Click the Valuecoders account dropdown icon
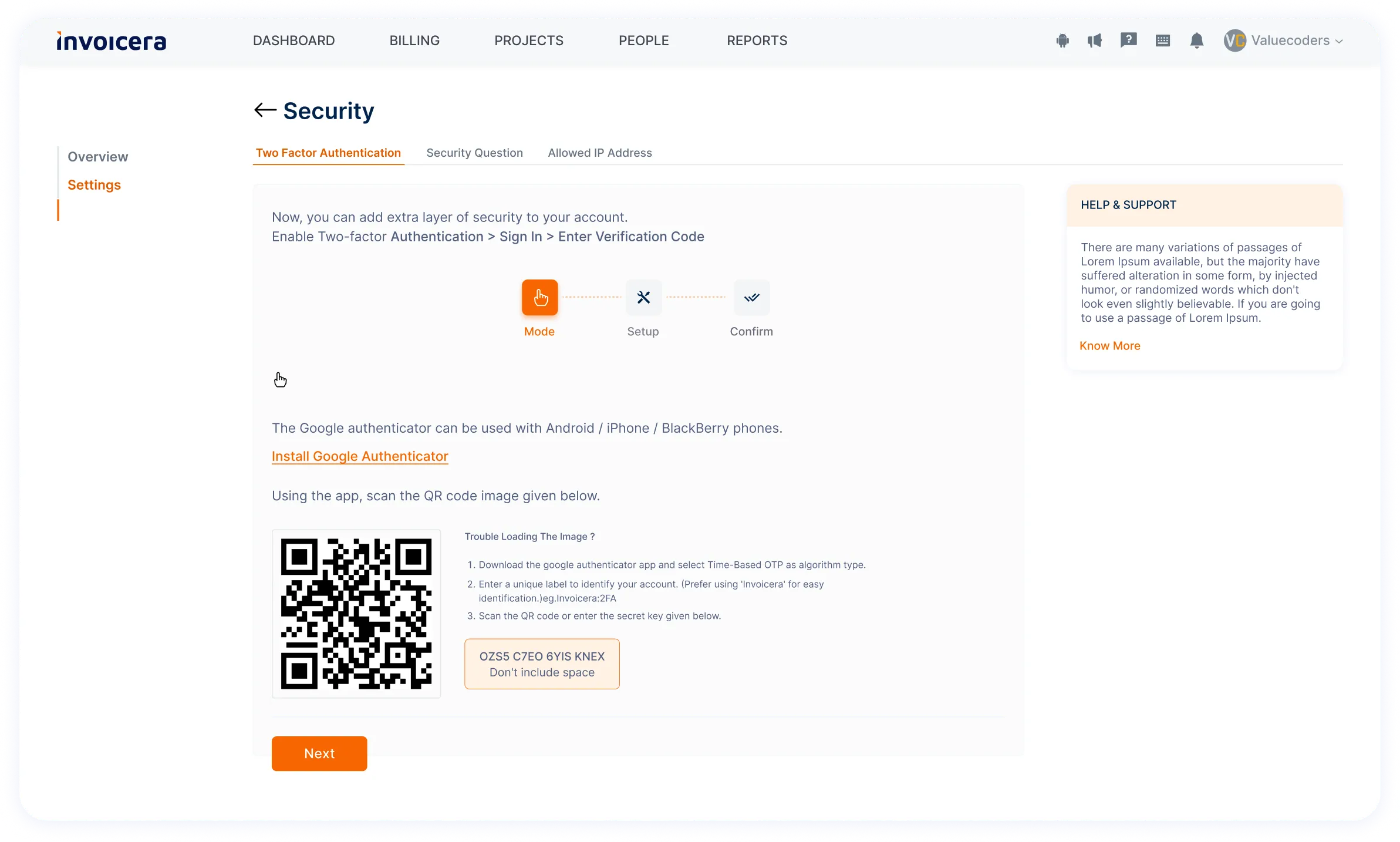 pyautogui.click(x=1340, y=41)
